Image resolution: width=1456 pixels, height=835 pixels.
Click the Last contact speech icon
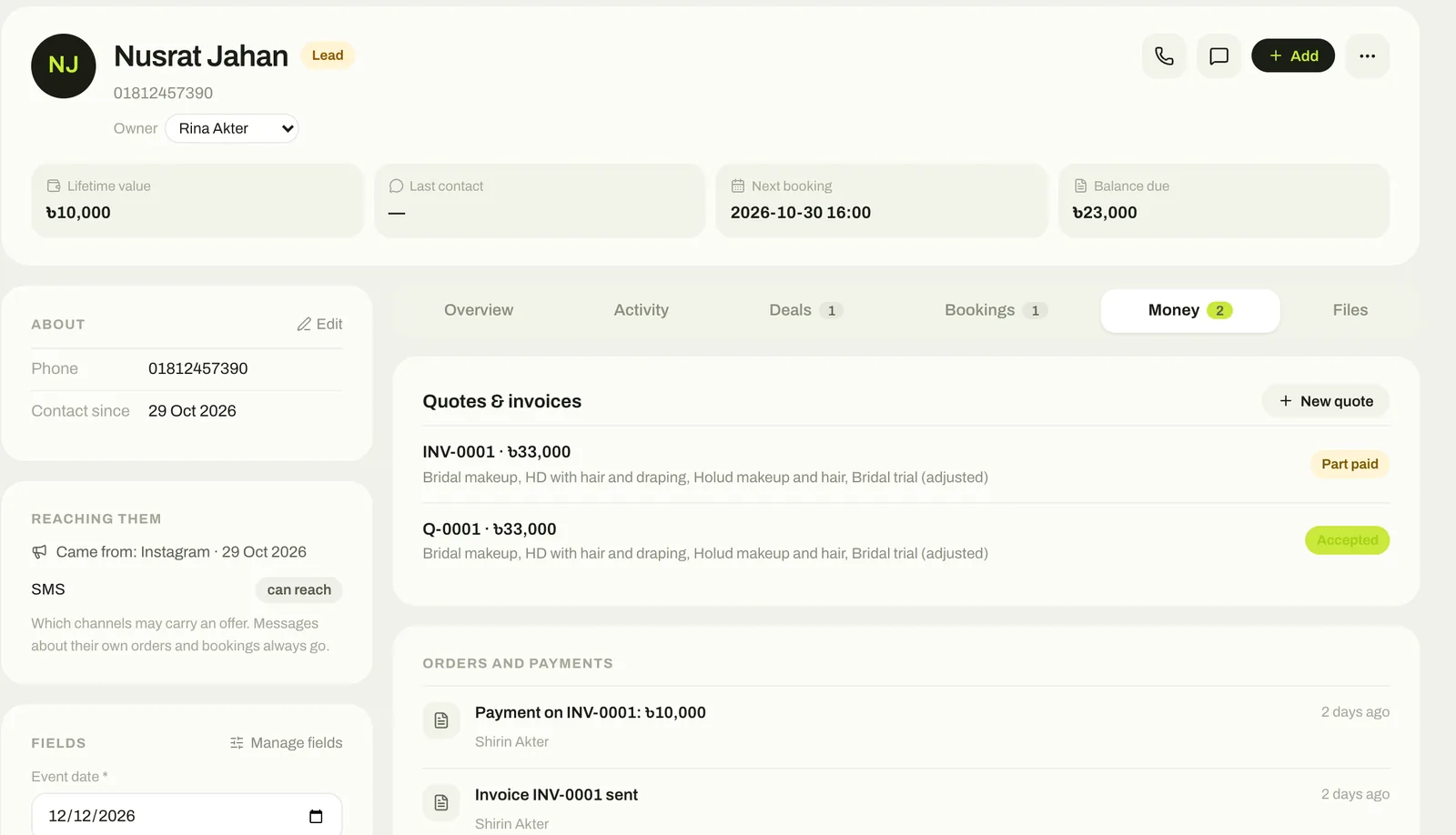click(396, 186)
